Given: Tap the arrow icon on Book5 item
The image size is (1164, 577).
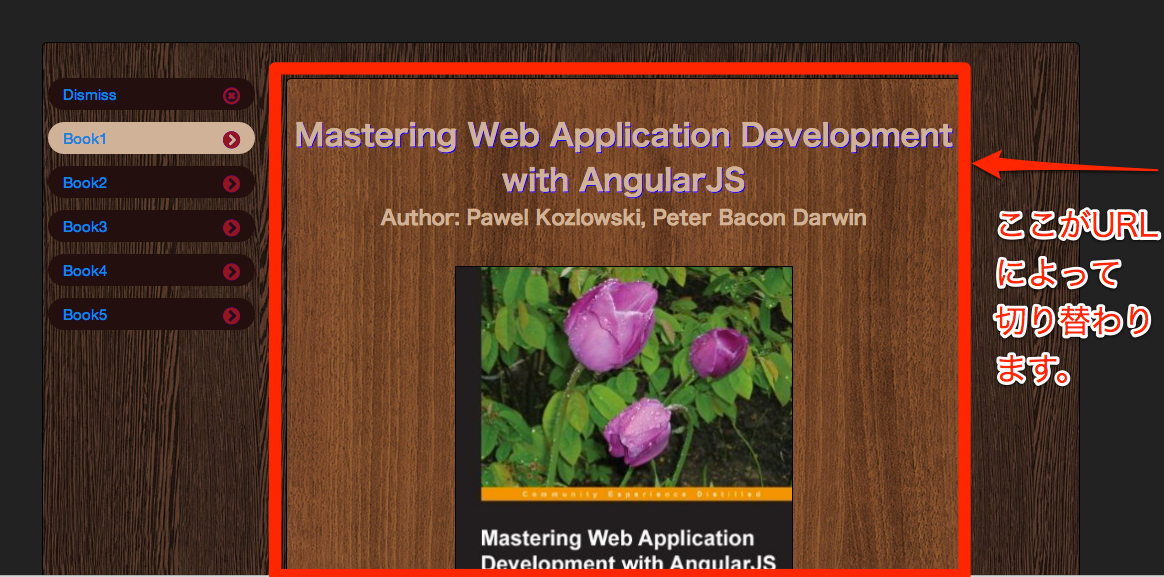Looking at the screenshot, I should 231,315.
